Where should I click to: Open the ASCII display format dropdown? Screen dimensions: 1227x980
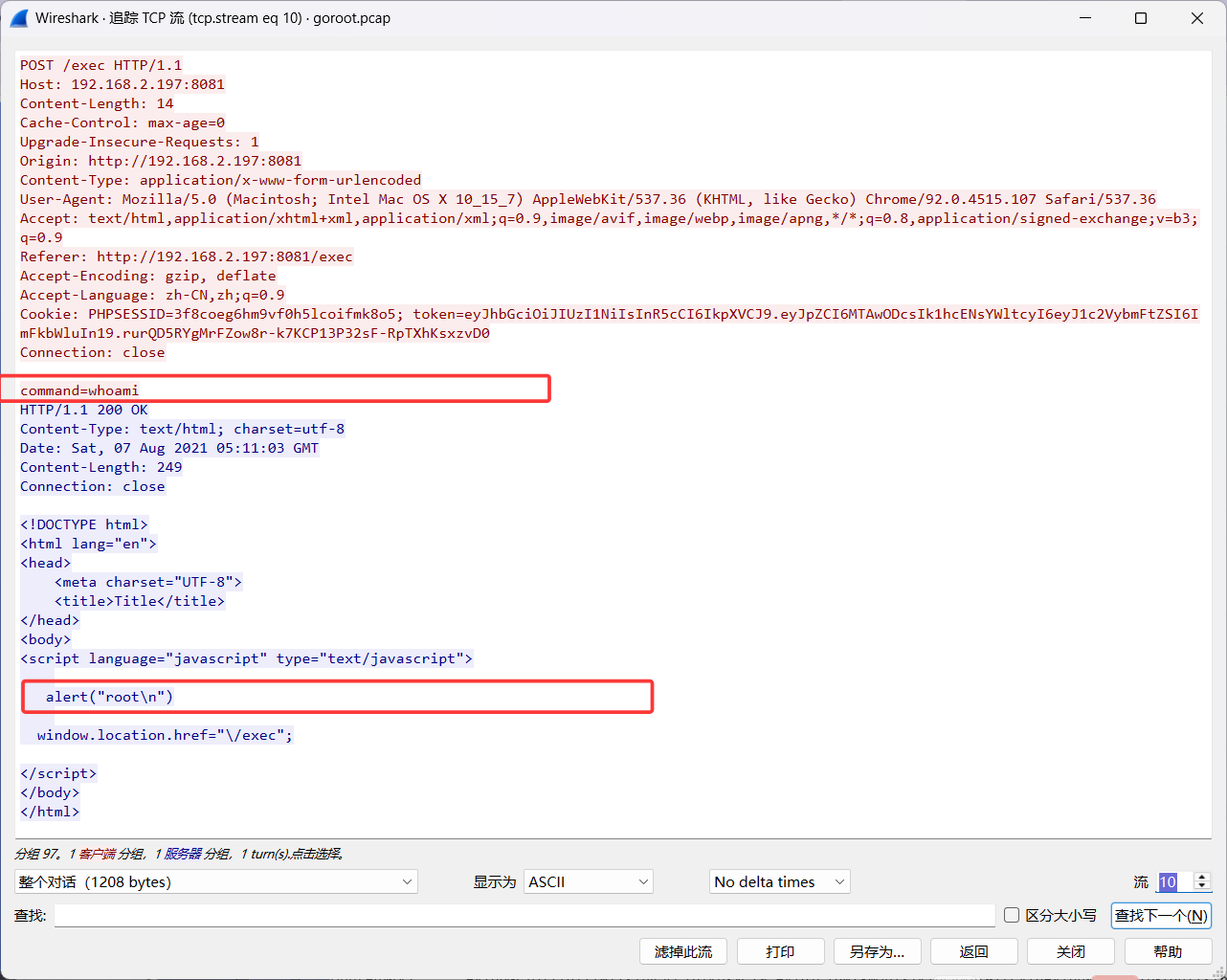[589, 881]
